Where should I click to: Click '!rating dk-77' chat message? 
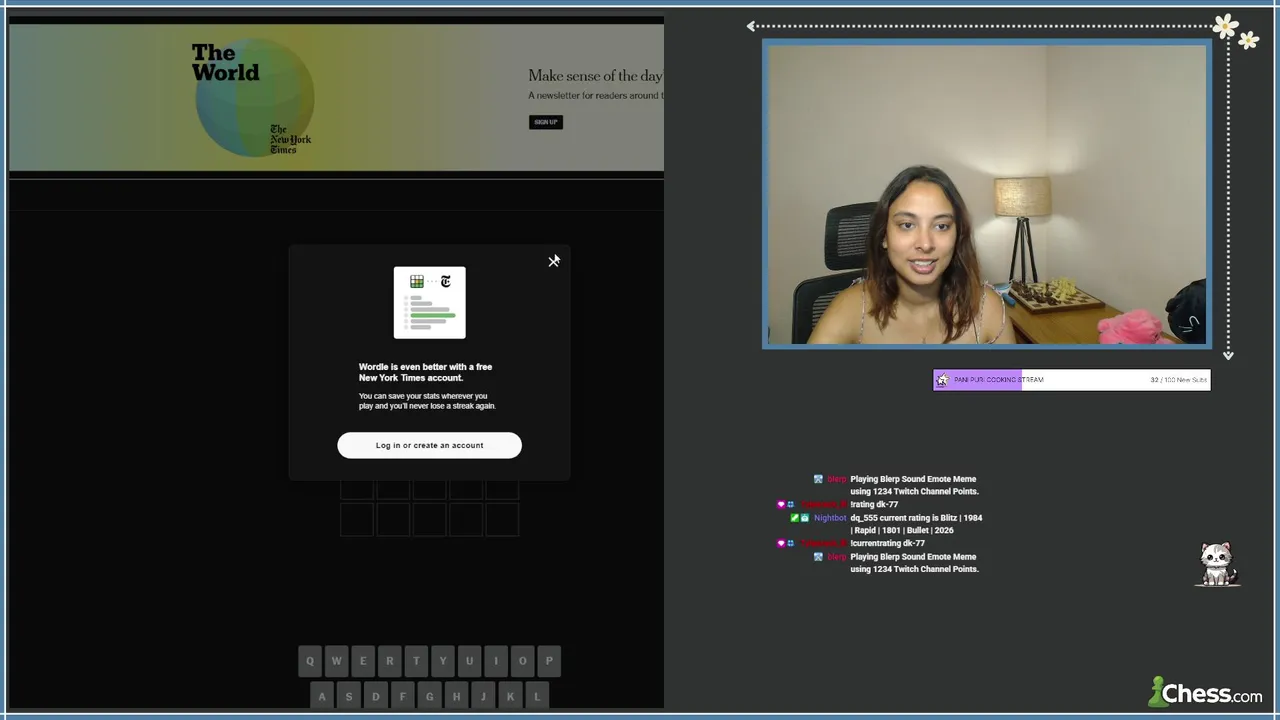click(874, 505)
